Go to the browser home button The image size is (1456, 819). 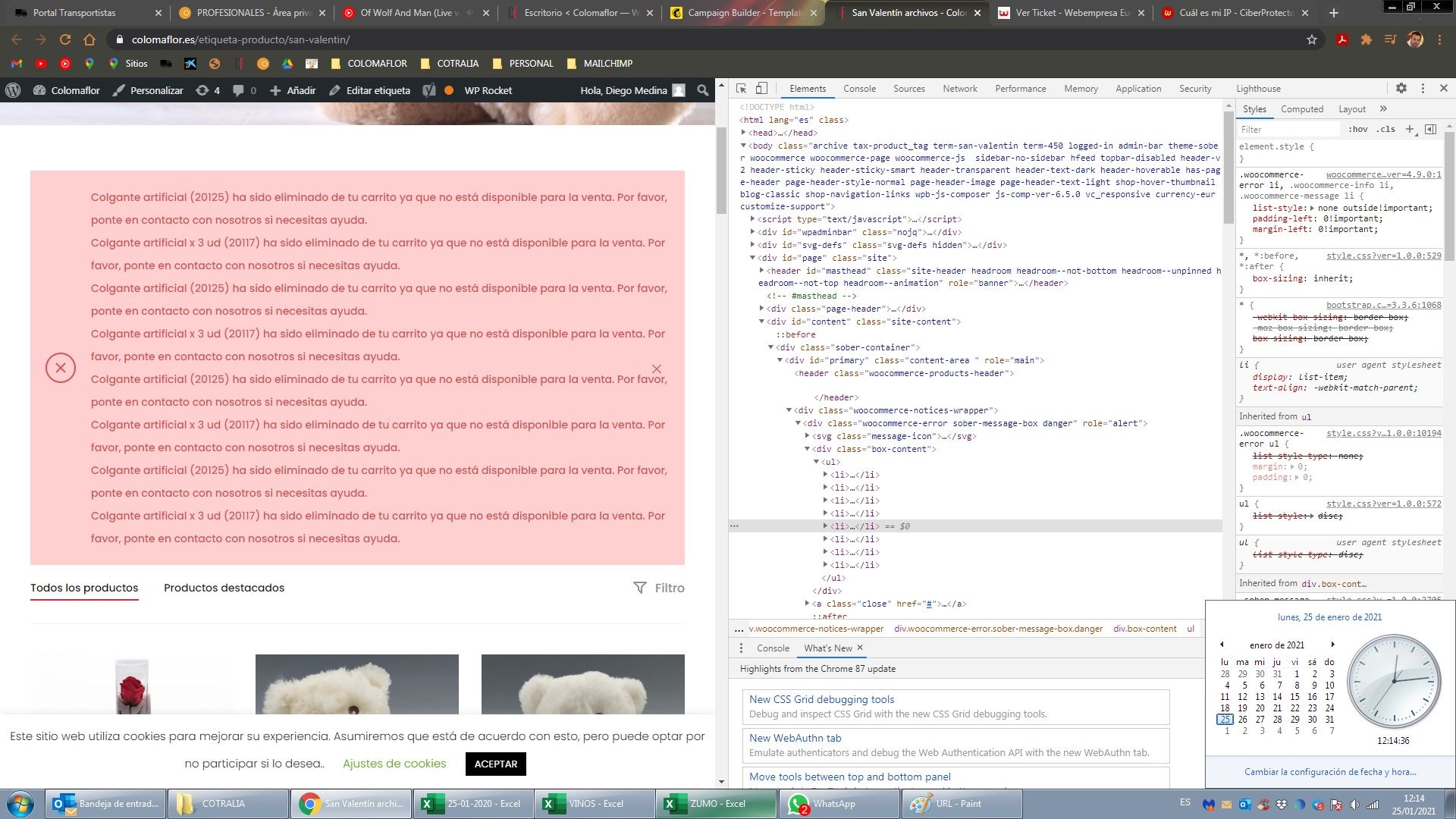89,39
